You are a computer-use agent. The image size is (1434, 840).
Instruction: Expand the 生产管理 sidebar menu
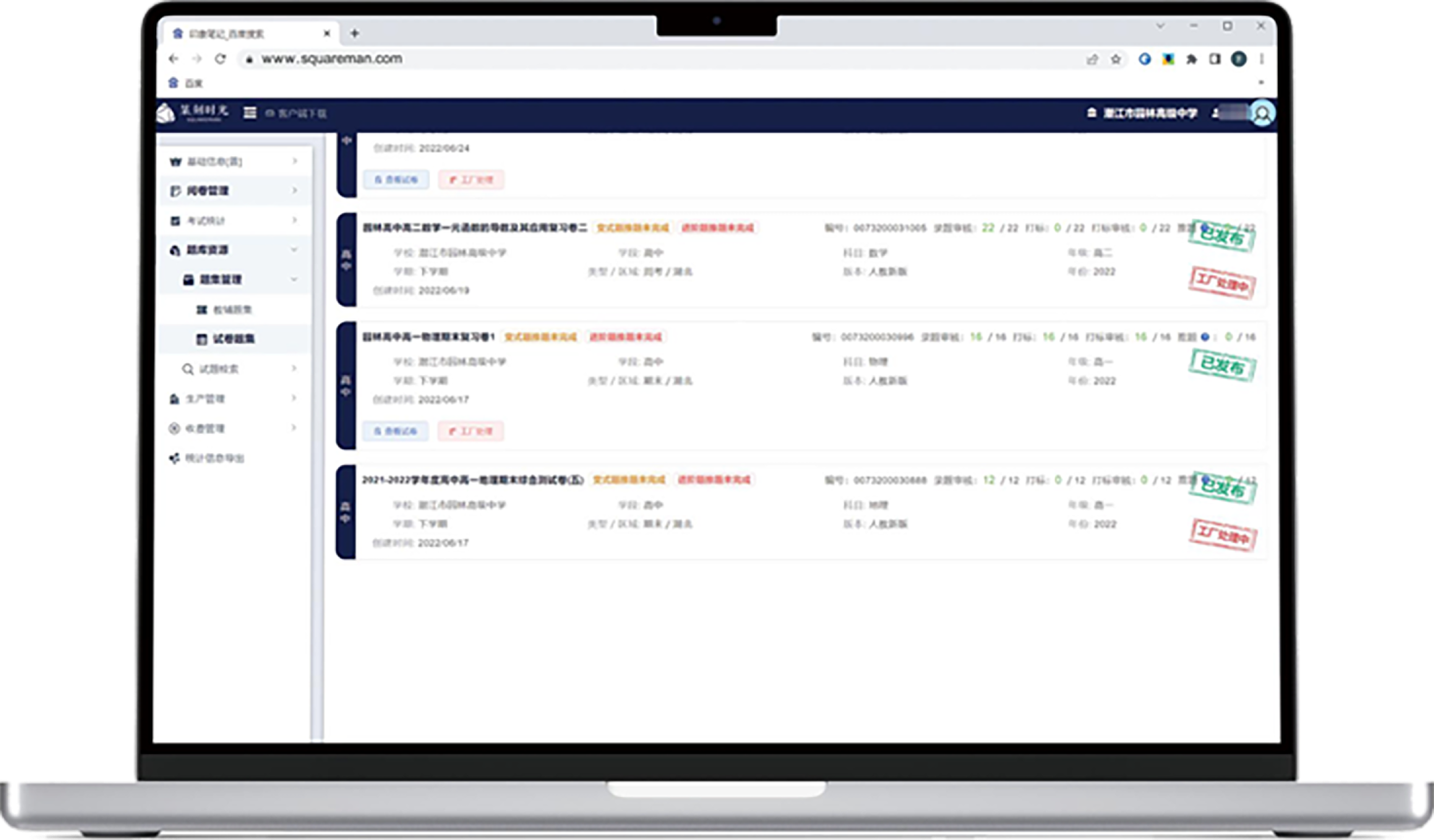click(232, 399)
